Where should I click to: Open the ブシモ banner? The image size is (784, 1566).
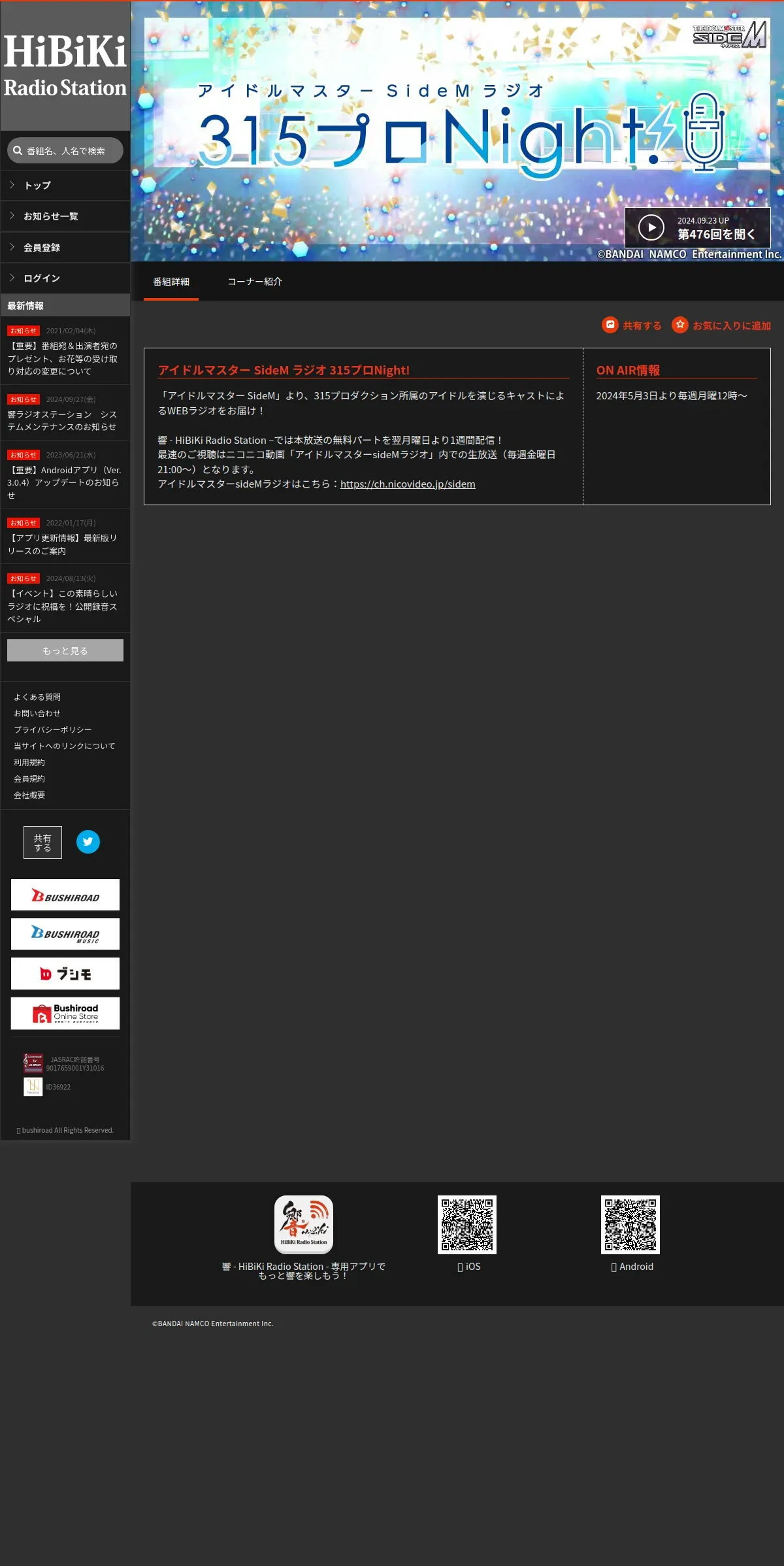[x=65, y=974]
